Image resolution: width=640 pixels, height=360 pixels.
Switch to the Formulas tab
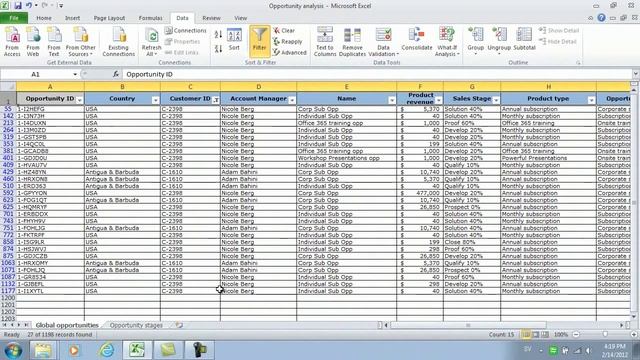150,18
